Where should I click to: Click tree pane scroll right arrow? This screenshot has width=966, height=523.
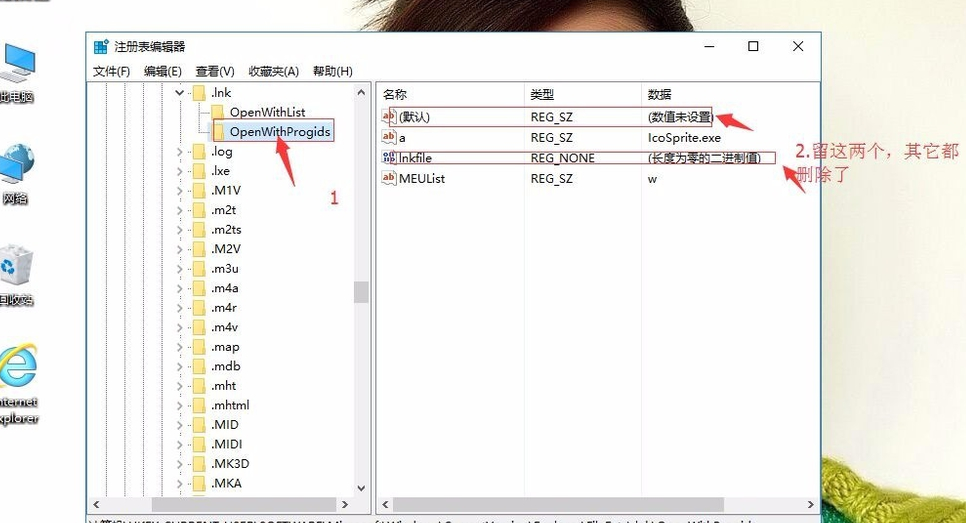pos(344,505)
